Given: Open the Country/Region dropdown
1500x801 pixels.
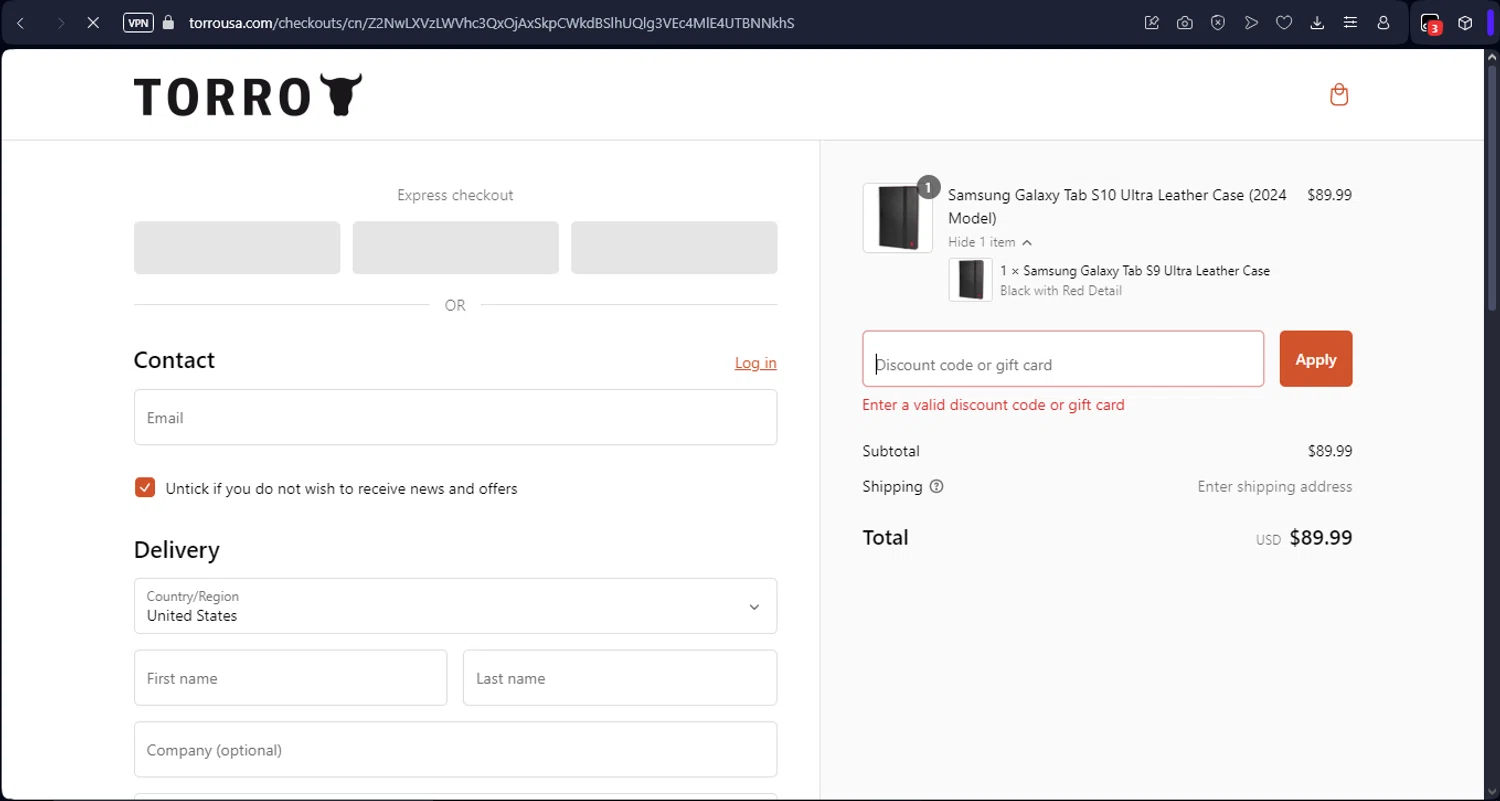Looking at the screenshot, I should [455, 606].
